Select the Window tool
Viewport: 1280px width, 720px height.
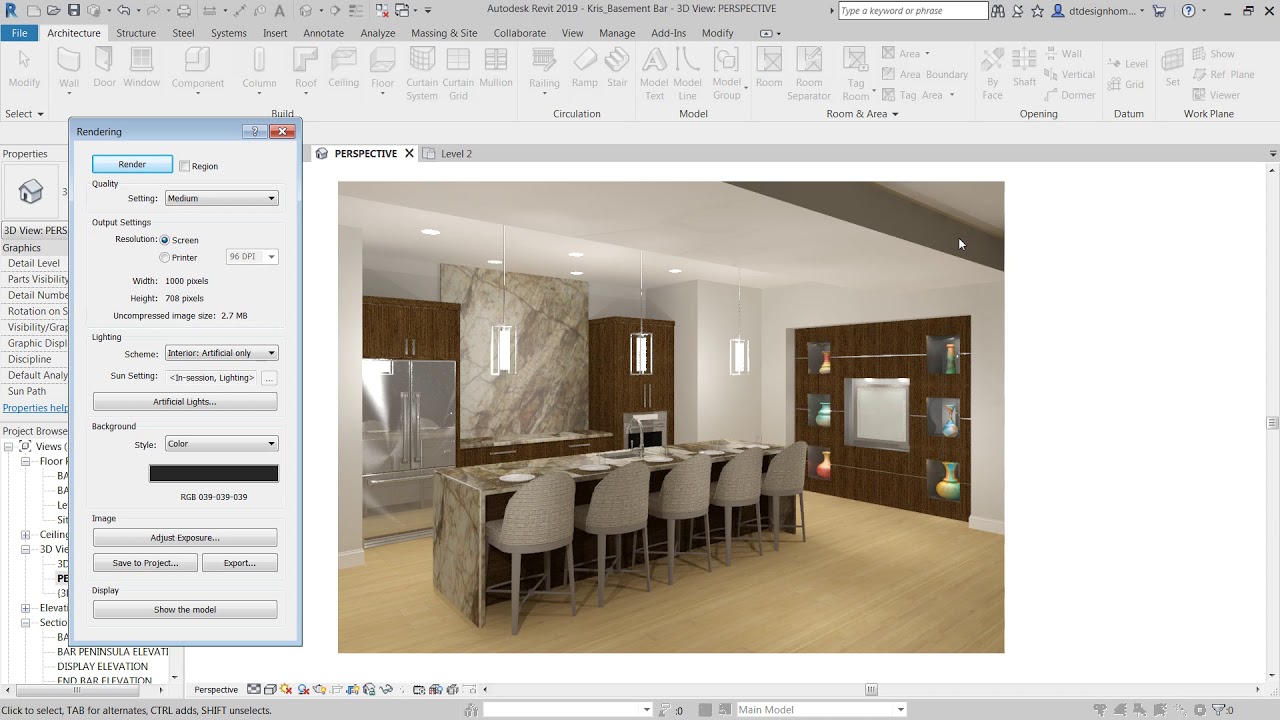tap(142, 68)
